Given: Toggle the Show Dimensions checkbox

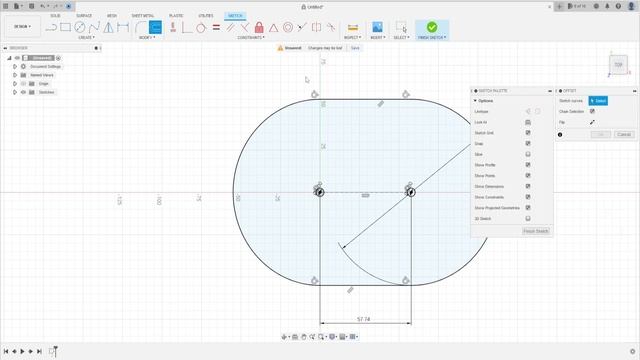Looking at the screenshot, I should pos(528,186).
